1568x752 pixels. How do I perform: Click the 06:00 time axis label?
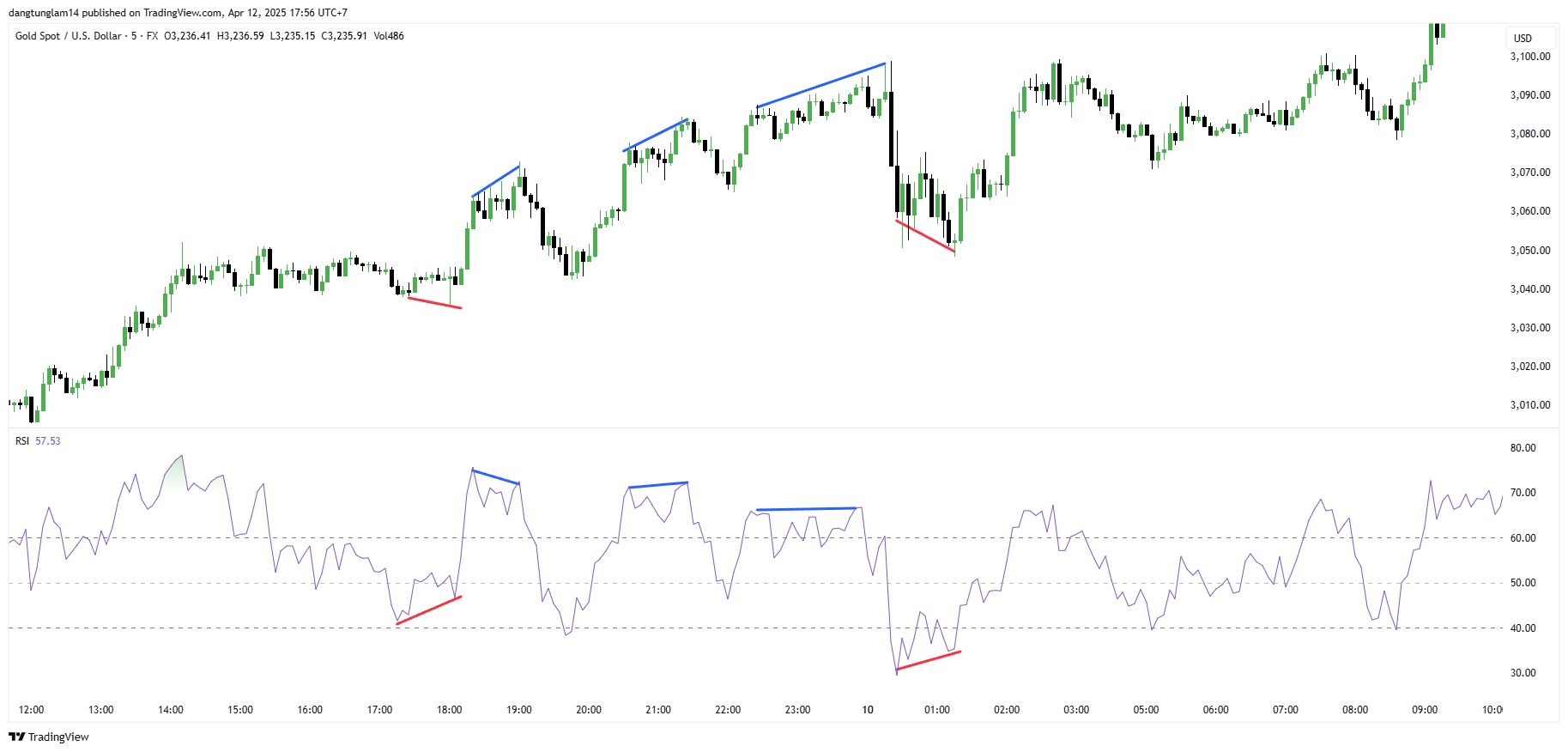(x=1216, y=710)
